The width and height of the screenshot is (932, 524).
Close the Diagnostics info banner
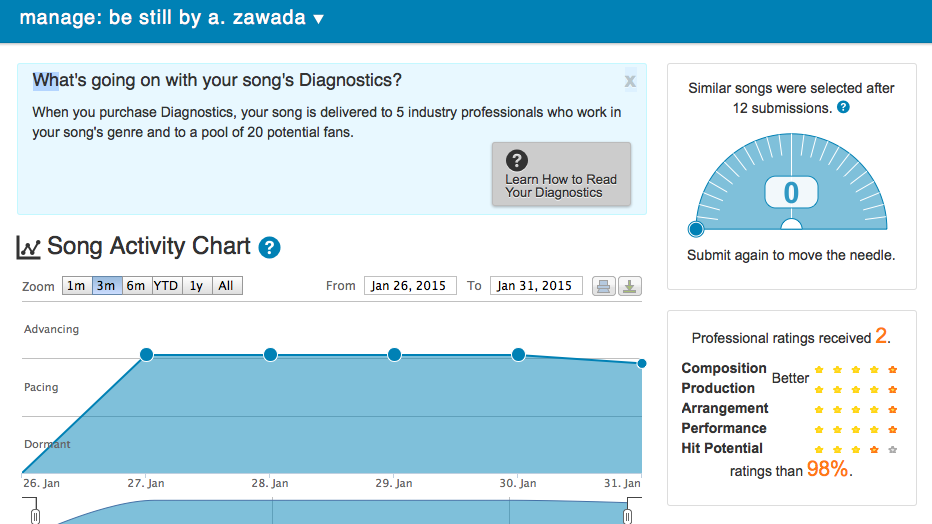click(630, 81)
